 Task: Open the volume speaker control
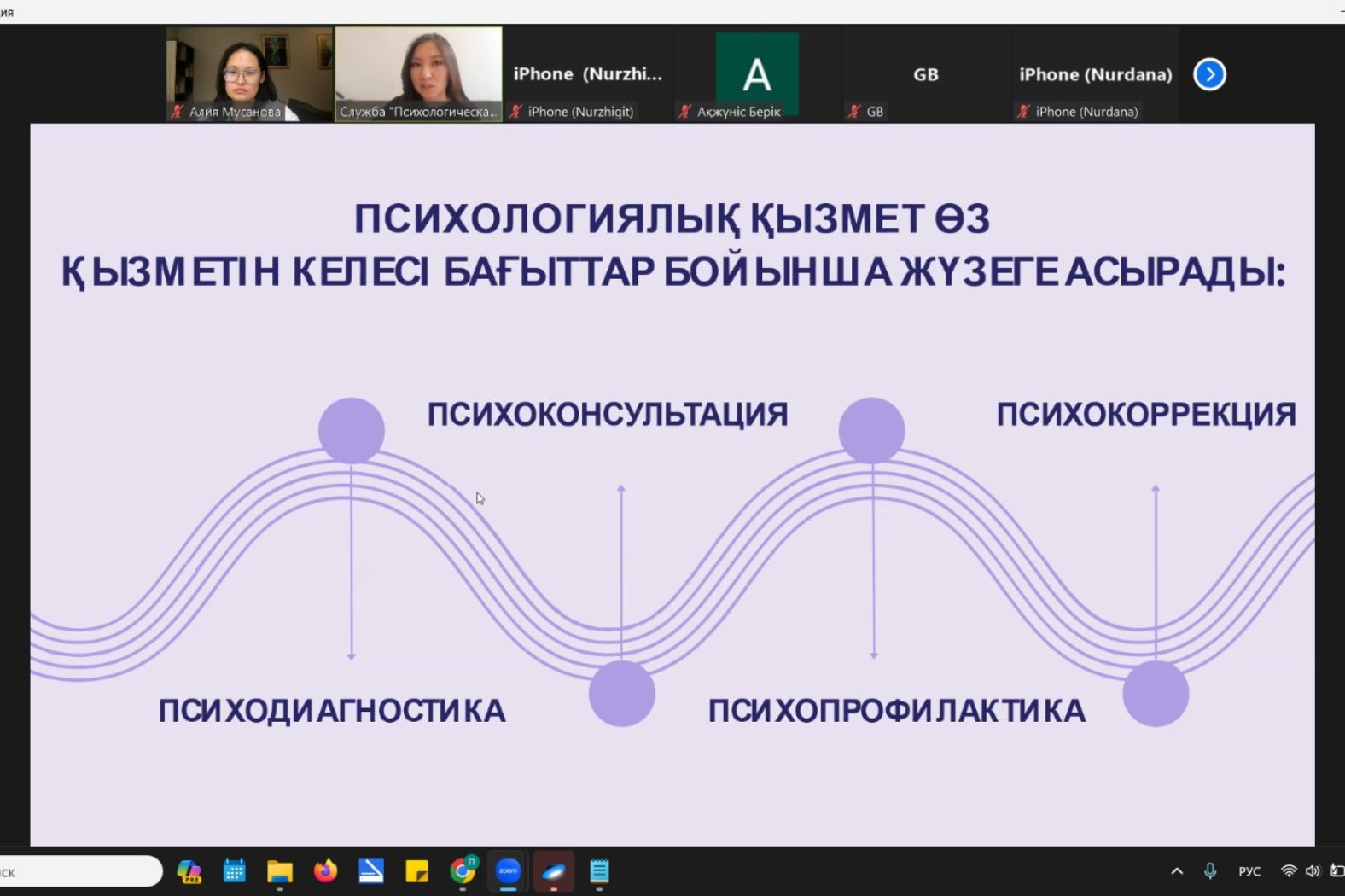pos(1313,871)
